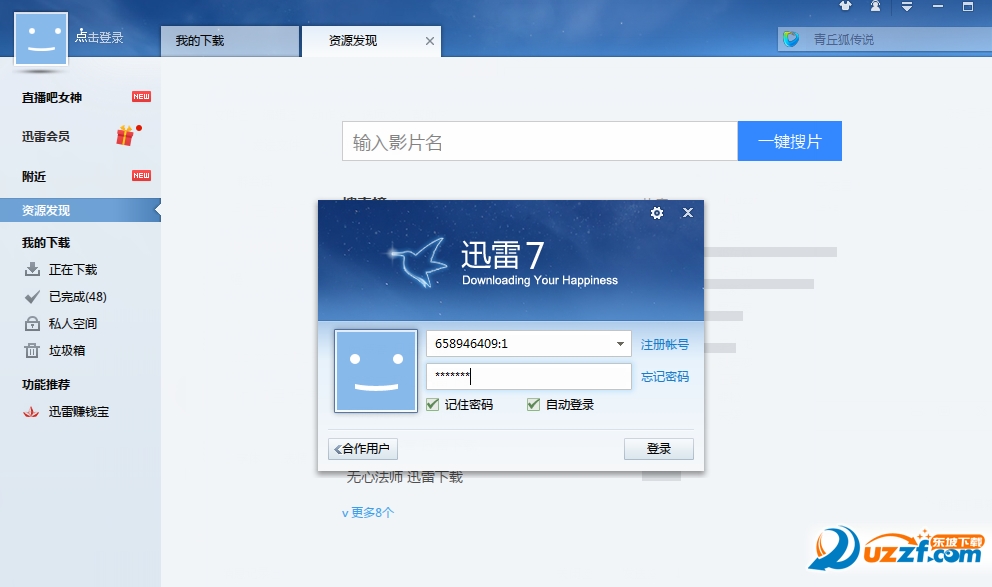The width and height of the screenshot is (992, 587).
Task: Open the 正在下载 list
Action: 73,269
